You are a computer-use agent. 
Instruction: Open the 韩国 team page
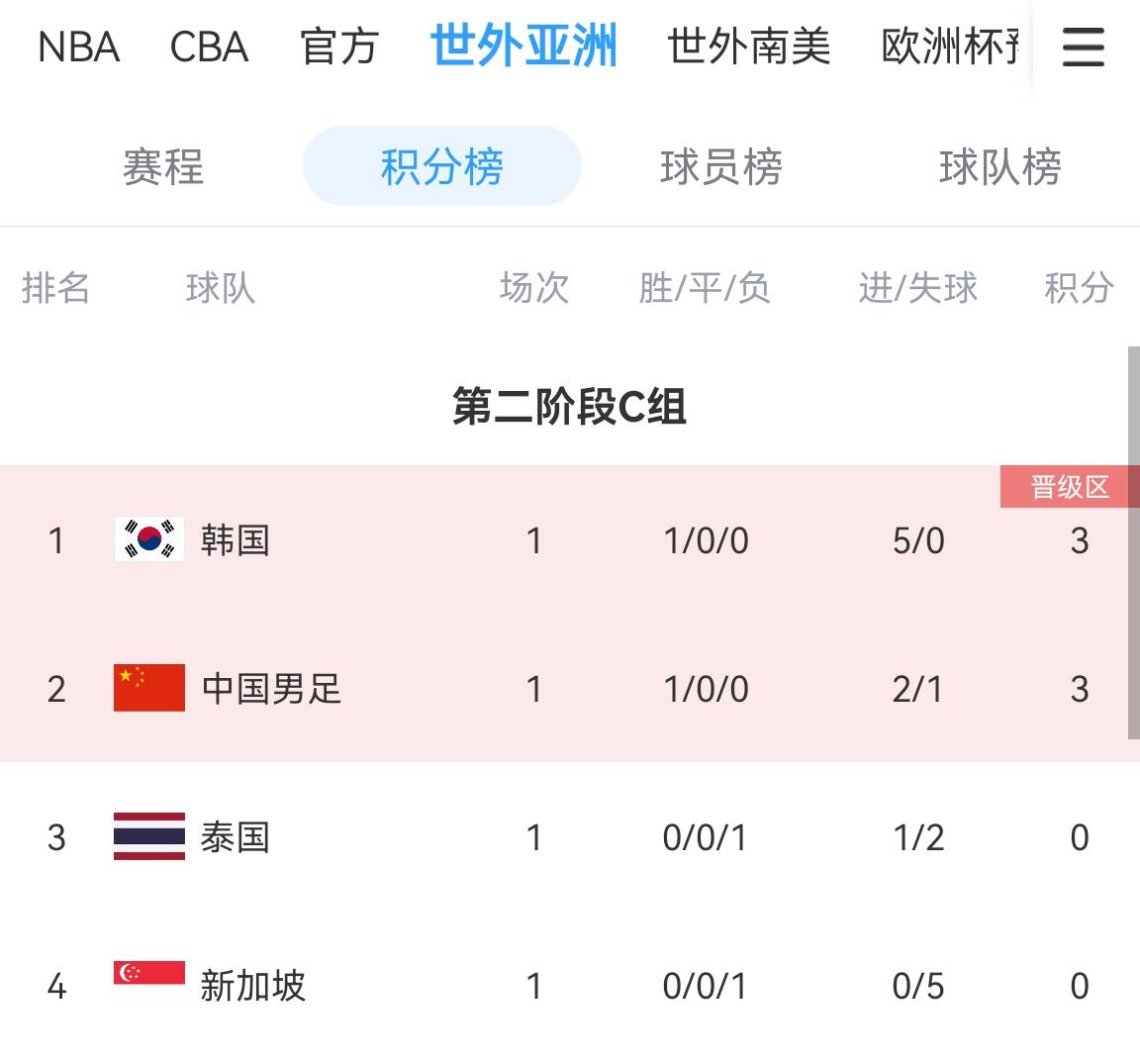pos(235,540)
